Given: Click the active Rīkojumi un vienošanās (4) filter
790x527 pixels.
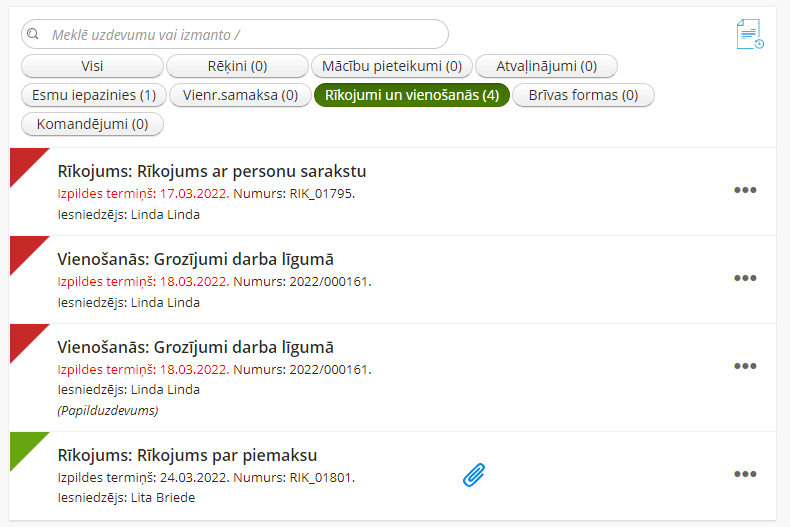Looking at the screenshot, I should pyautogui.click(x=412, y=95).
